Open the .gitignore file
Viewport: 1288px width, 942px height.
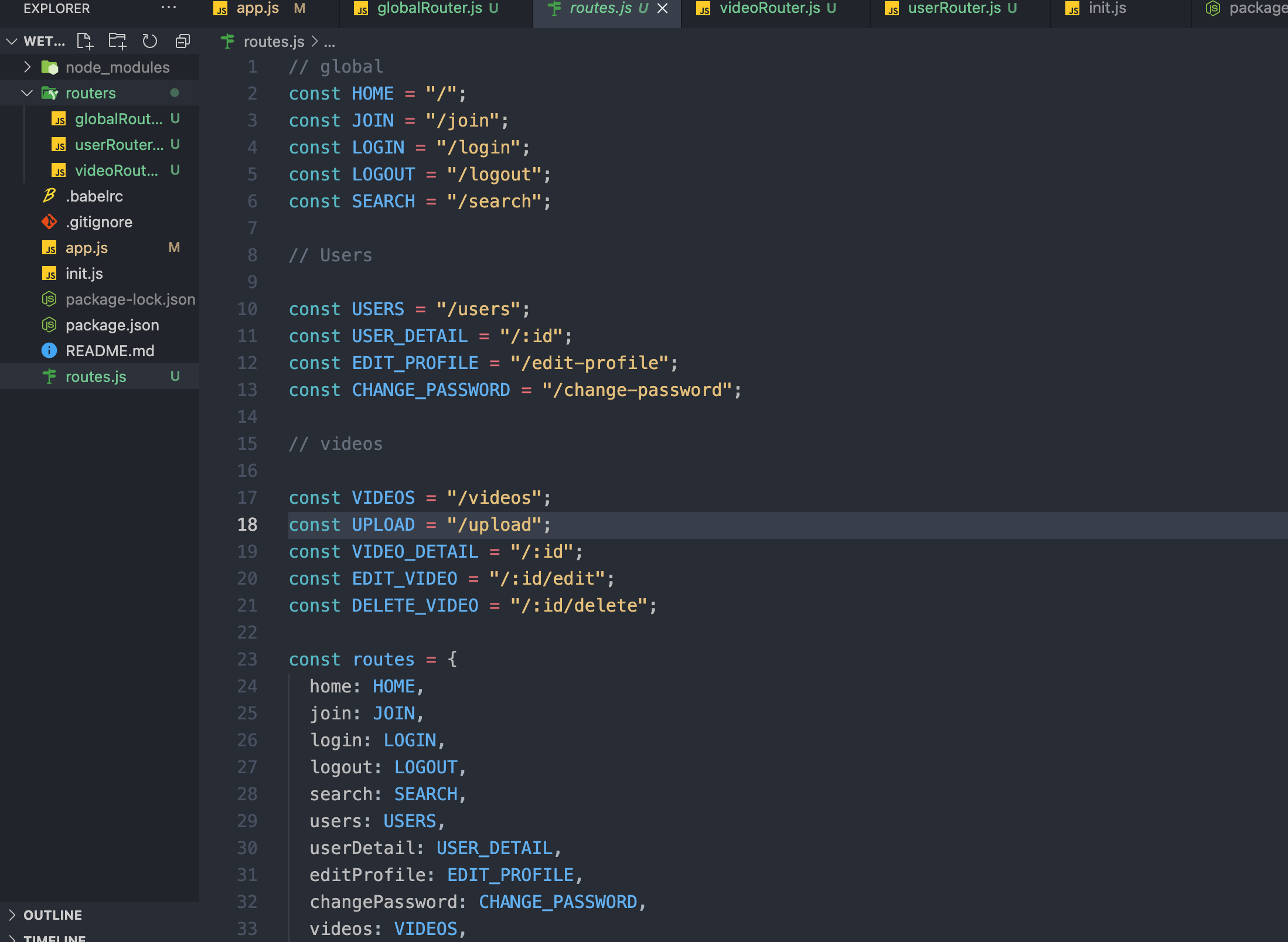pyautogui.click(x=98, y=222)
